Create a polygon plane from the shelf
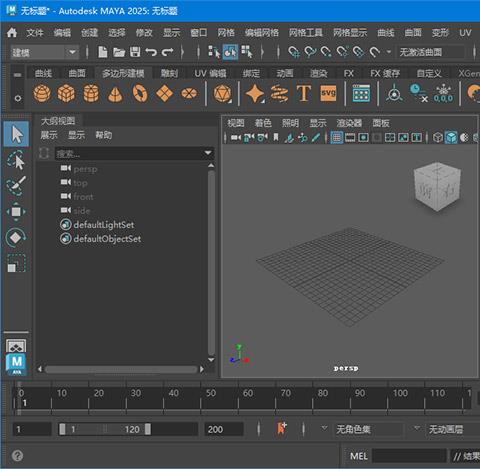The height and width of the screenshot is (469, 480). coord(165,93)
